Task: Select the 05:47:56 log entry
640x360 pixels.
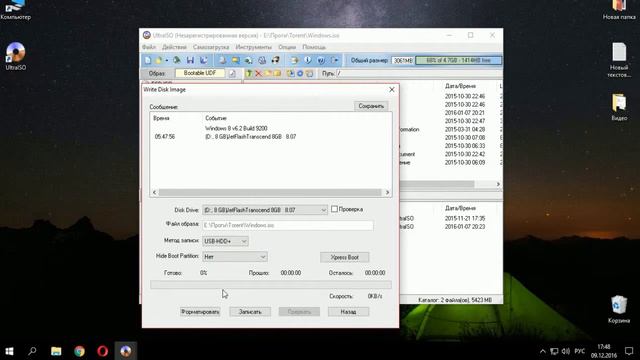Action: click(165, 137)
